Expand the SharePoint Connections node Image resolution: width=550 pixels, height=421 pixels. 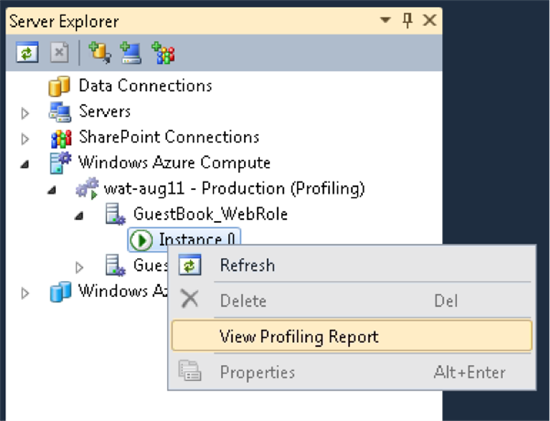[25, 139]
